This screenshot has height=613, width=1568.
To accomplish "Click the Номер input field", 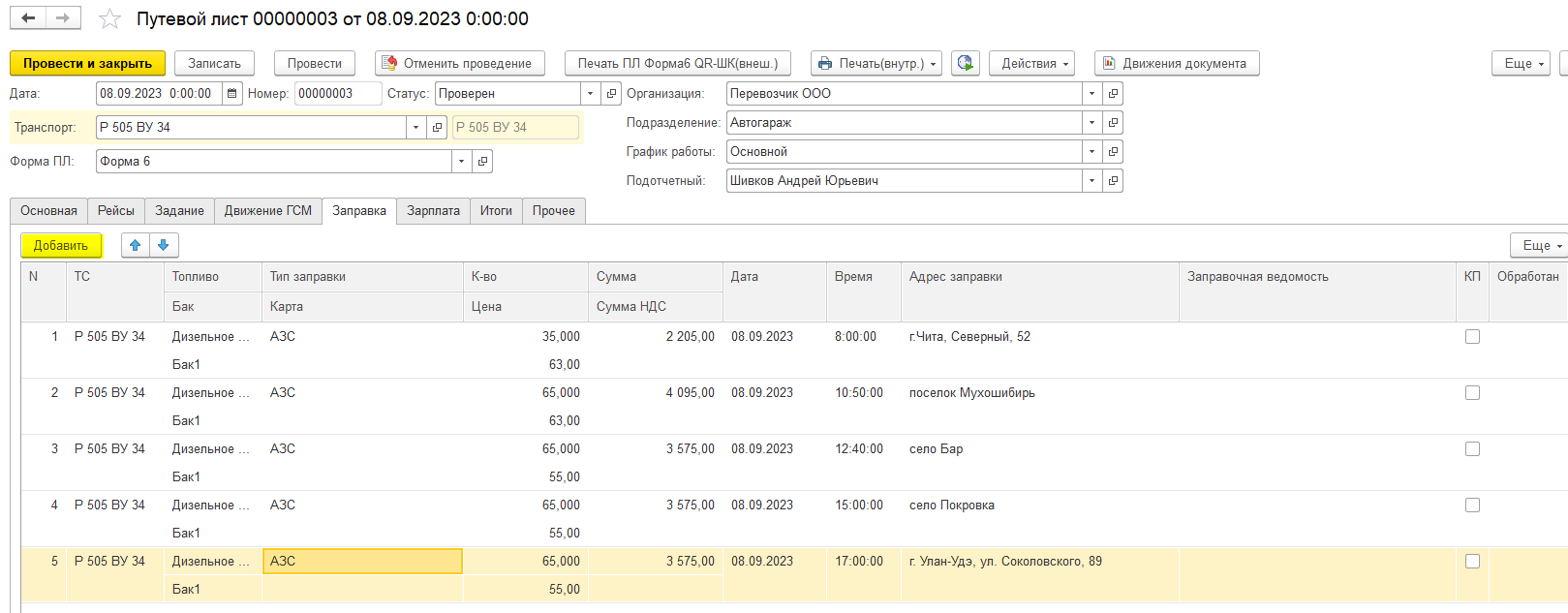I will coord(337,94).
